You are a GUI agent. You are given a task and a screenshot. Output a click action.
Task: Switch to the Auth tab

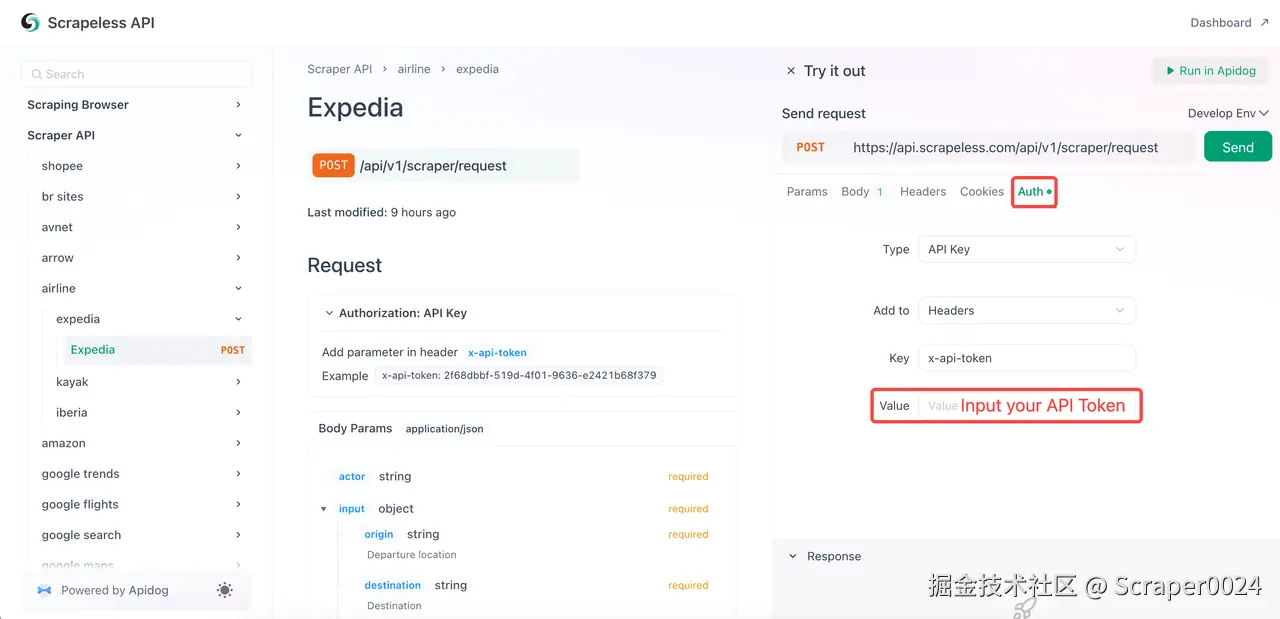[x=1033, y=191]
